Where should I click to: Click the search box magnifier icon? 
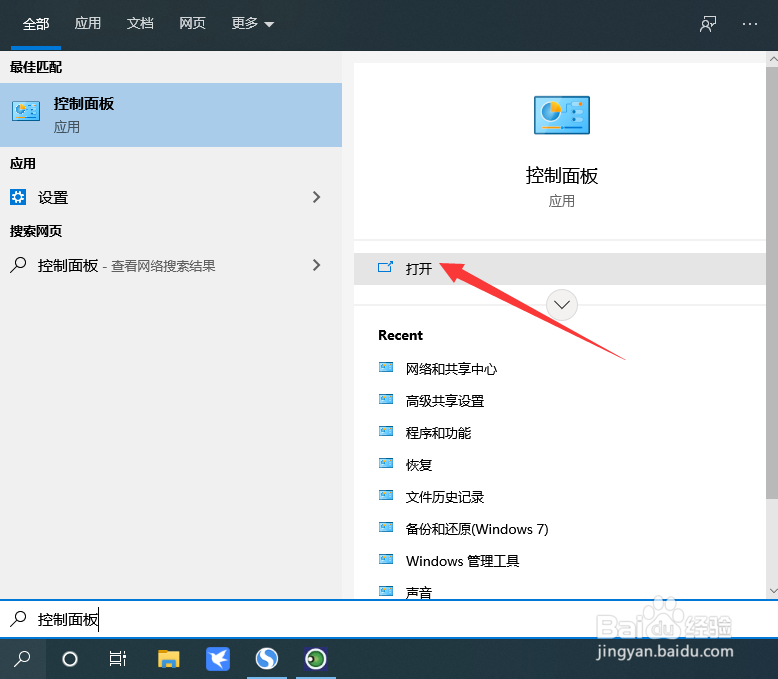pos(18,618)
